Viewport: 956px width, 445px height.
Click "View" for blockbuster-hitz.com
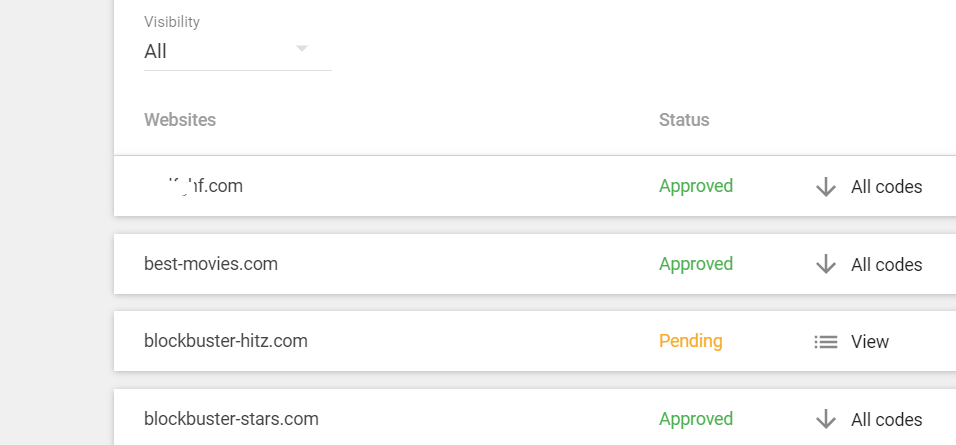tap(869, 342)
